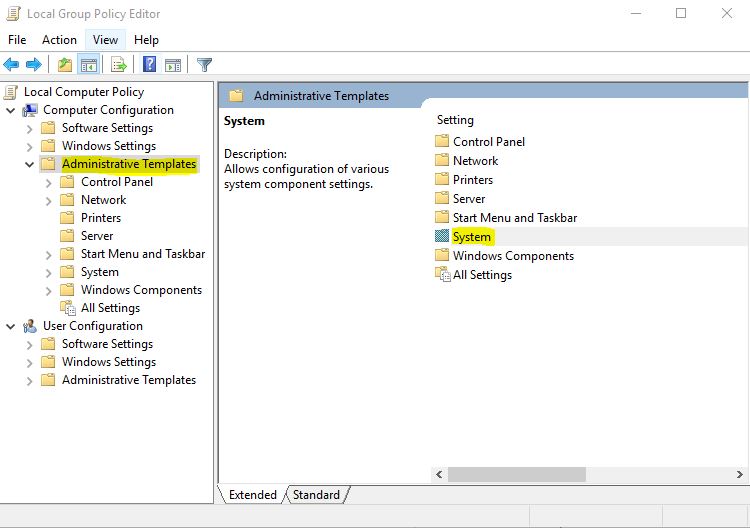
Task: Open the File menu
Action: coord(17,40)
